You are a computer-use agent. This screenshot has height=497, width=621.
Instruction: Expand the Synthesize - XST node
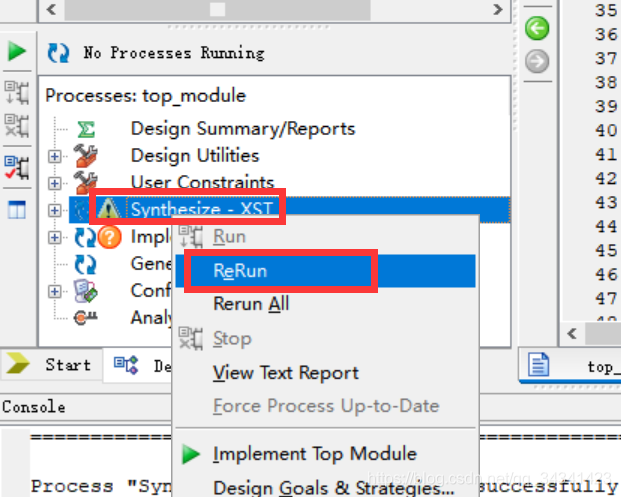[55, 210]
